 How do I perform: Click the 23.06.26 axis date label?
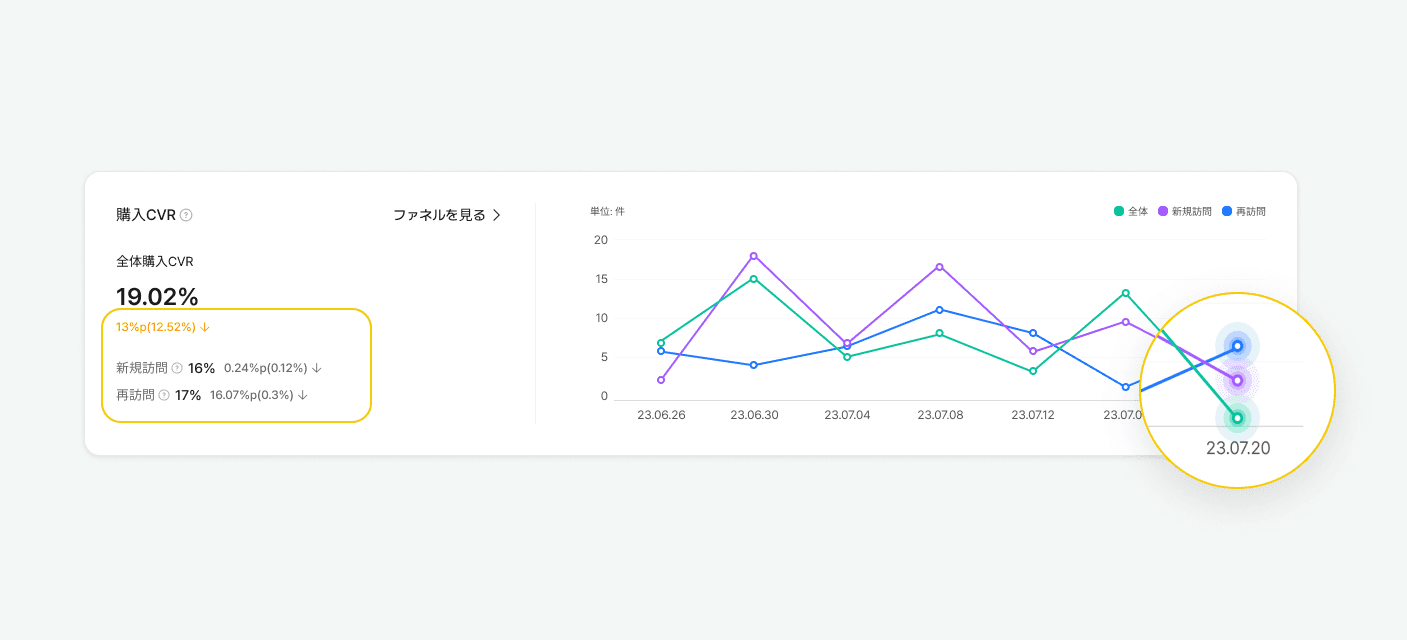(661, 414)
